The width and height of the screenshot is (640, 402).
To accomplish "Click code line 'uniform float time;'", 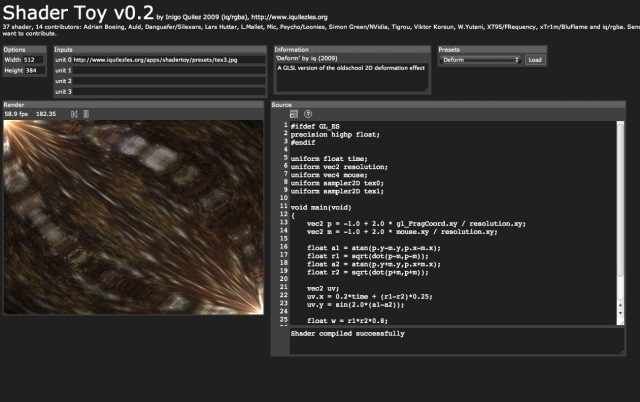I will [327, 158].
